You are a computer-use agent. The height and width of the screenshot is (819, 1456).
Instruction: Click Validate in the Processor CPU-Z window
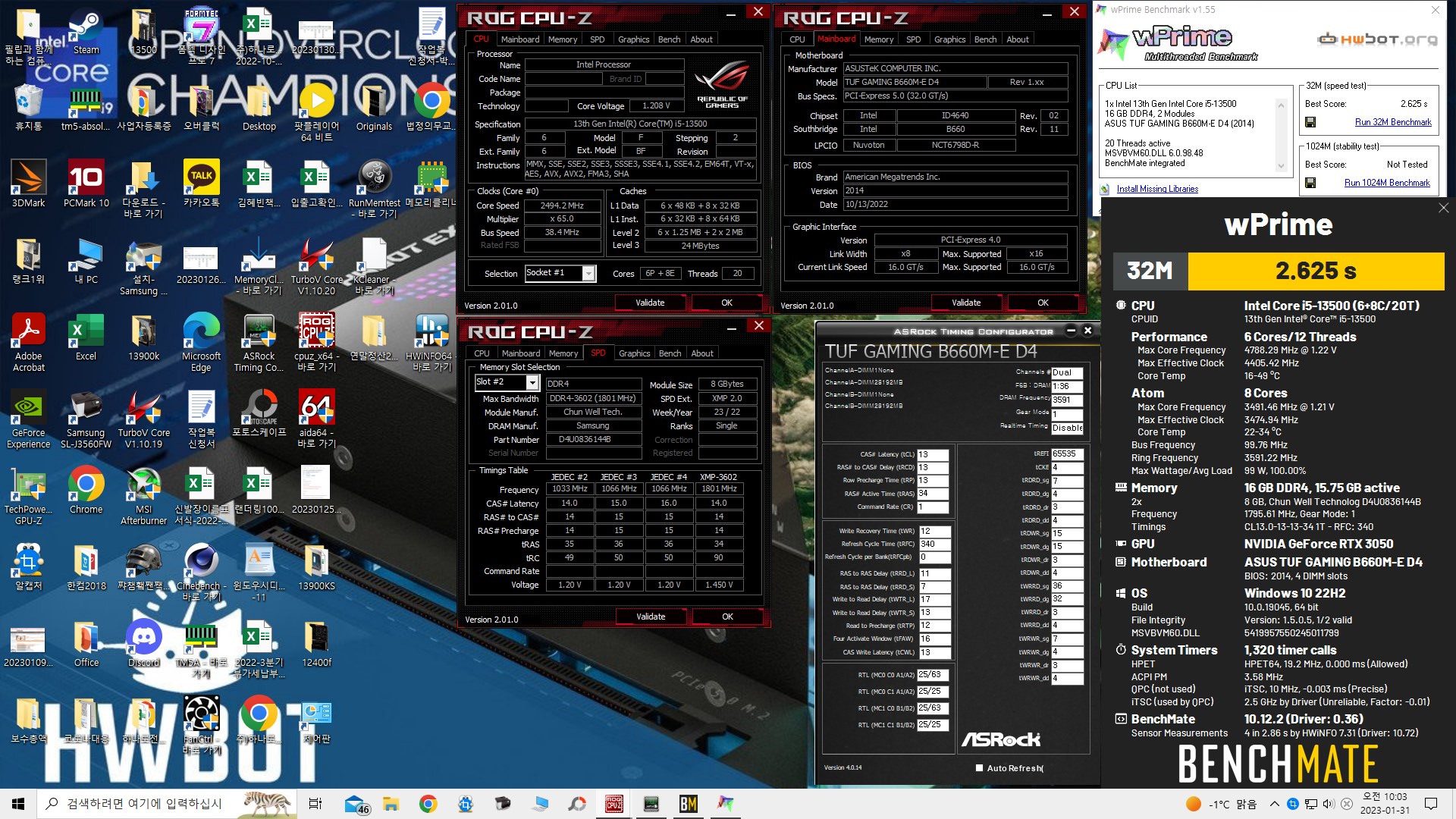(650, 303)
